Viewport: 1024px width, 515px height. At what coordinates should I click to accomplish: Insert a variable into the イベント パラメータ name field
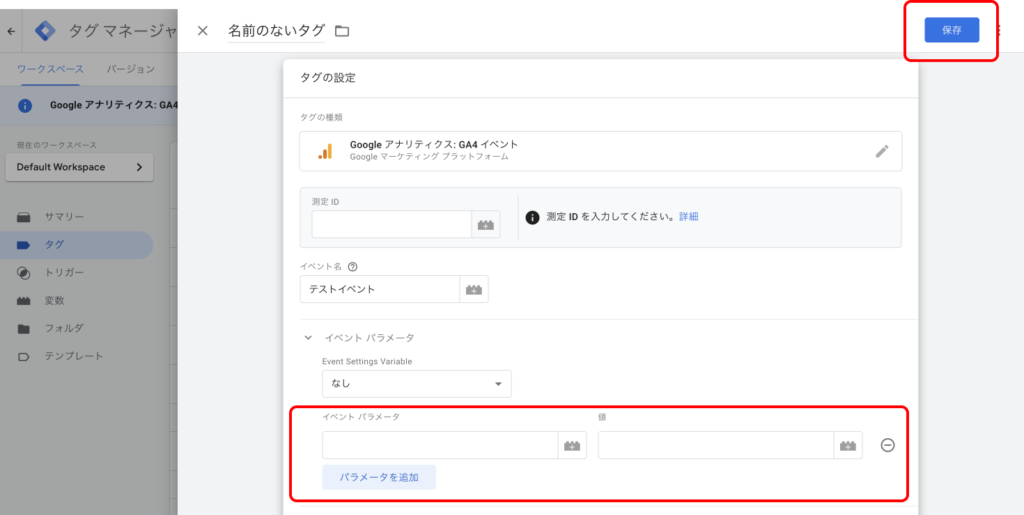tap(572, 445)
